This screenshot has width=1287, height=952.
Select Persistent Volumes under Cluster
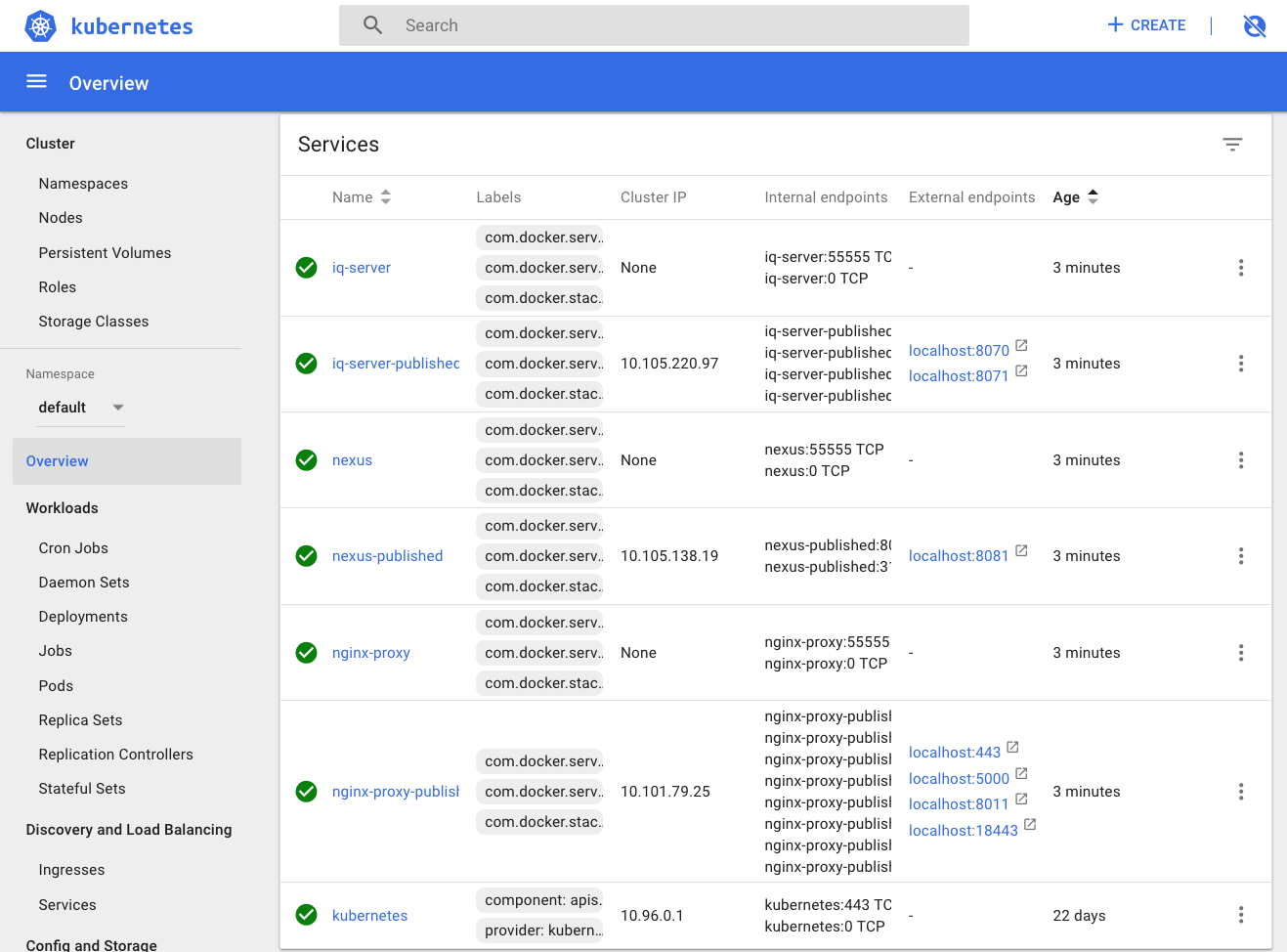(105, 253)
